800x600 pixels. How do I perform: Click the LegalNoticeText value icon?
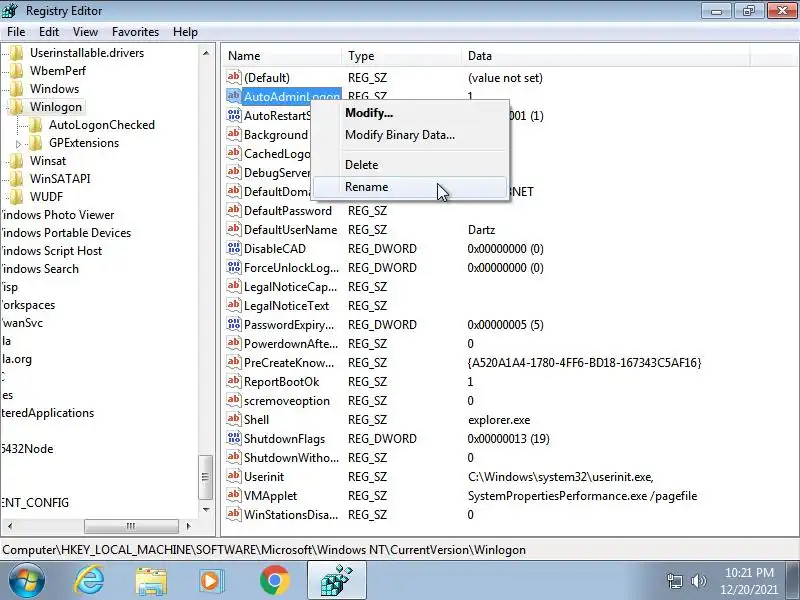pyautogui.click(x=234, y=305)
